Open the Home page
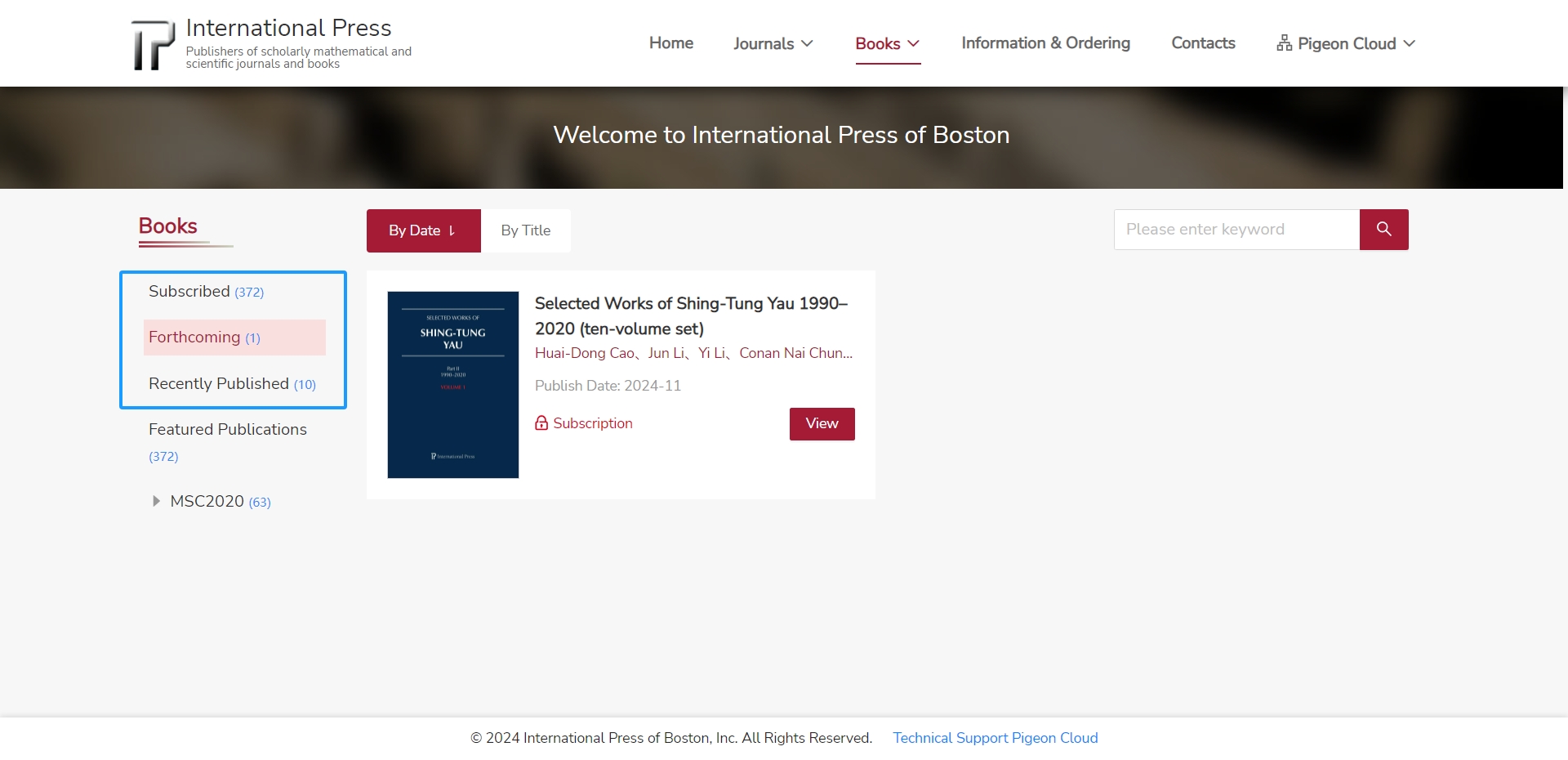Screen dimensions: 1568x760 (671, 43)
